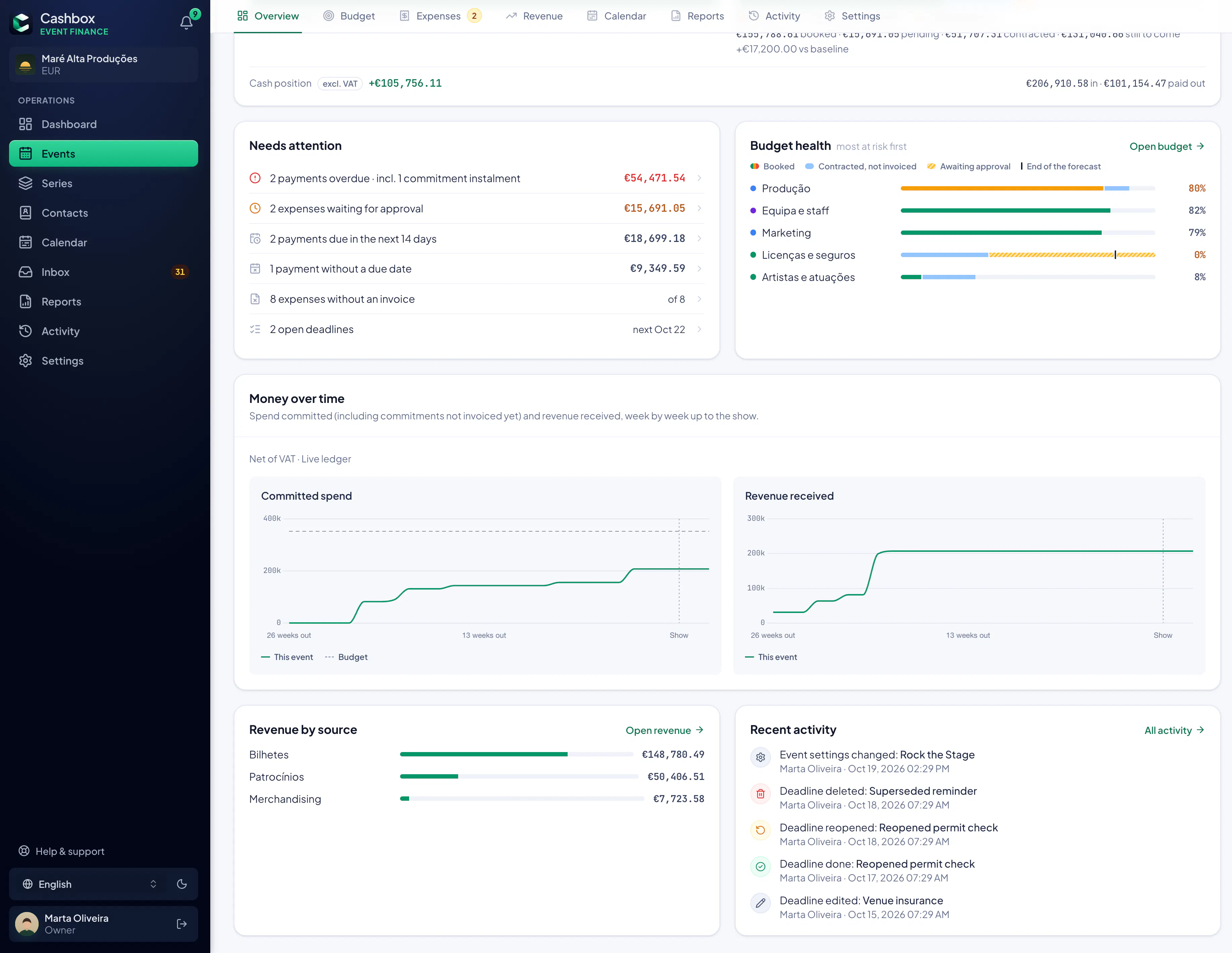Click the Open budget link
Screen dimensions: 1232x953
(1167, 146)
